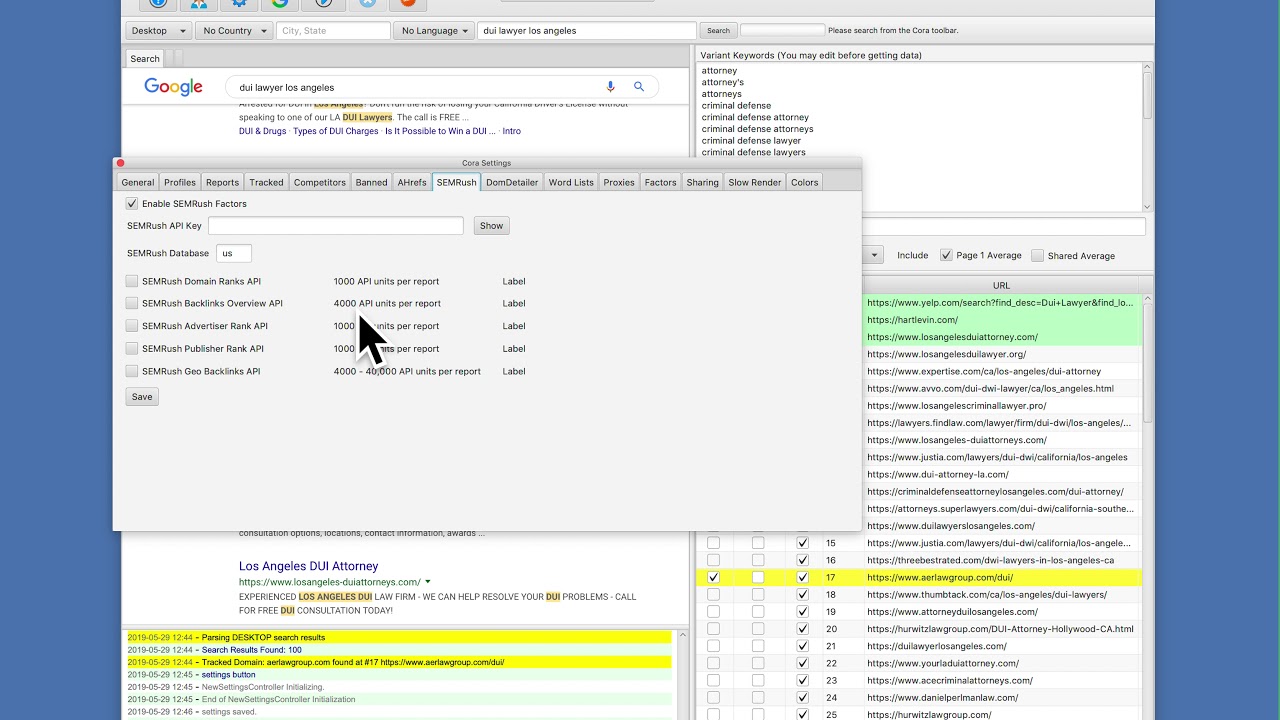Check SEMRush Publisher Rank API
This screenshot has height=720, width=1280.
(x=132, y=349)
